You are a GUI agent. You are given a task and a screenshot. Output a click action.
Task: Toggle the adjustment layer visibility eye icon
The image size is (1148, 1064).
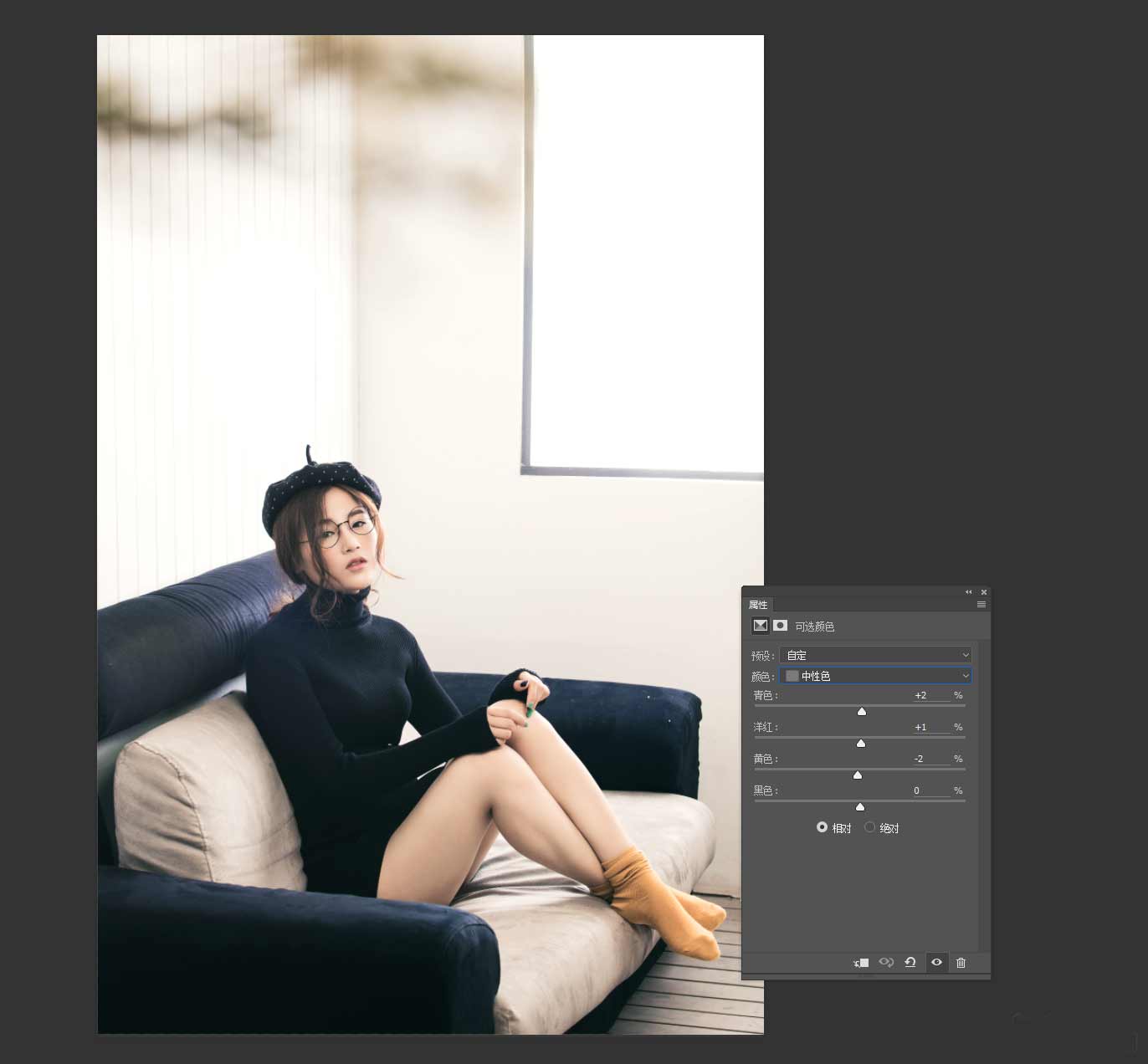coord(936,963)
